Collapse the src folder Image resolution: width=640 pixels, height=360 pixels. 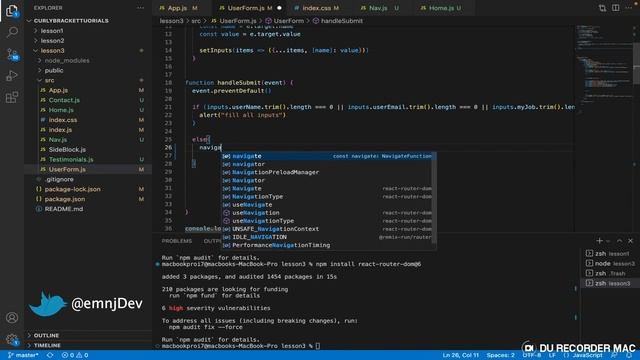[49, 80]
